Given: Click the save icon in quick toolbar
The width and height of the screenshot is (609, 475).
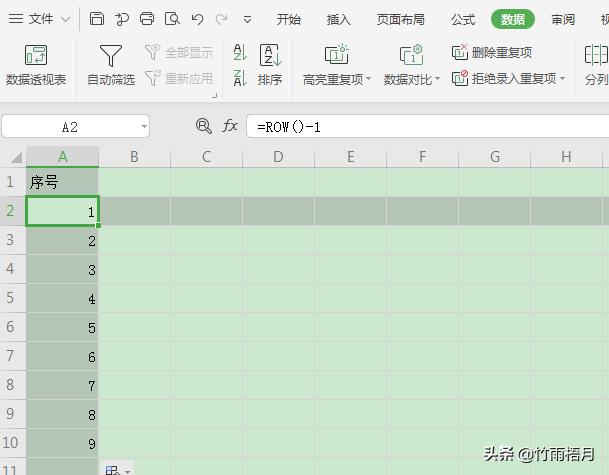Looking at the screenshot, I should (97, 19).
